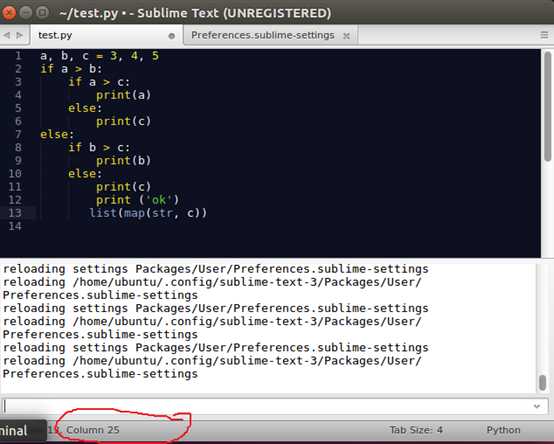Click the code line list(map(str, c))

pos(148,213)
